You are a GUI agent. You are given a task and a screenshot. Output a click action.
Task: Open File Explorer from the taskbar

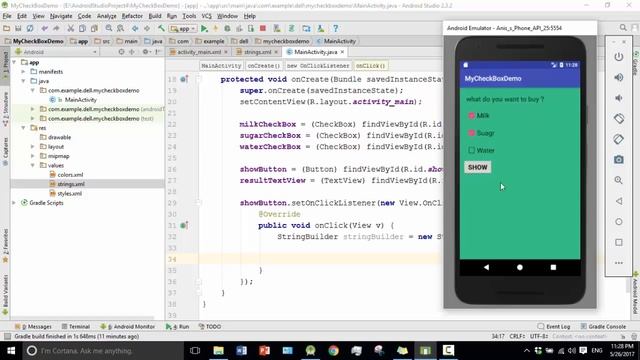(218, 351)
